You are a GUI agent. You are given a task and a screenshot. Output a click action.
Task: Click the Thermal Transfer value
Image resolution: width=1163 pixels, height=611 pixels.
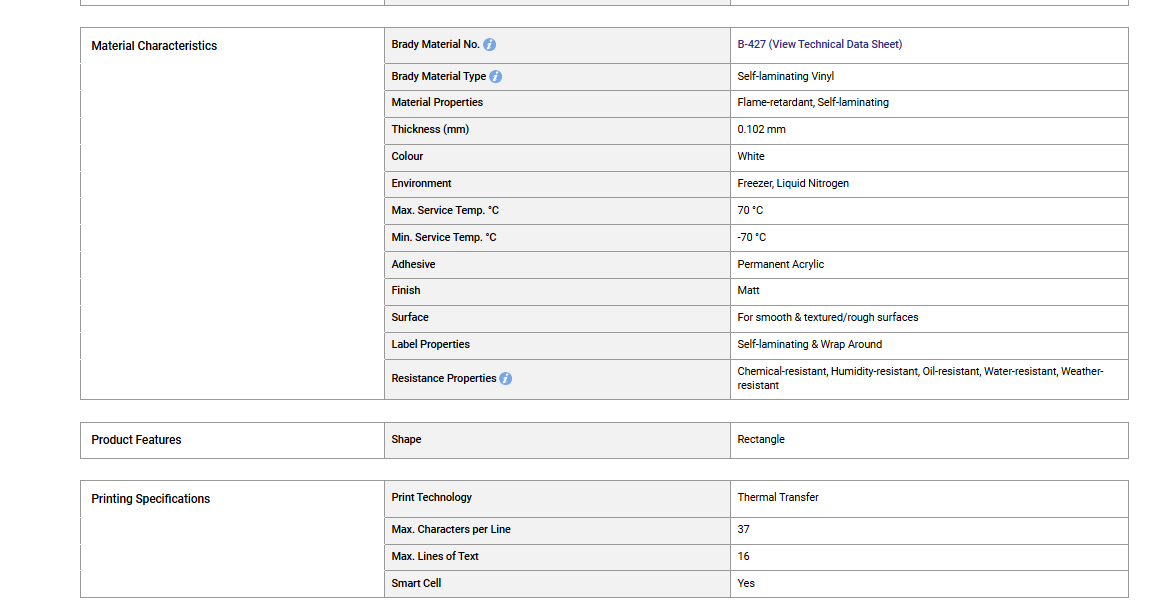click(x=778, y=497)
